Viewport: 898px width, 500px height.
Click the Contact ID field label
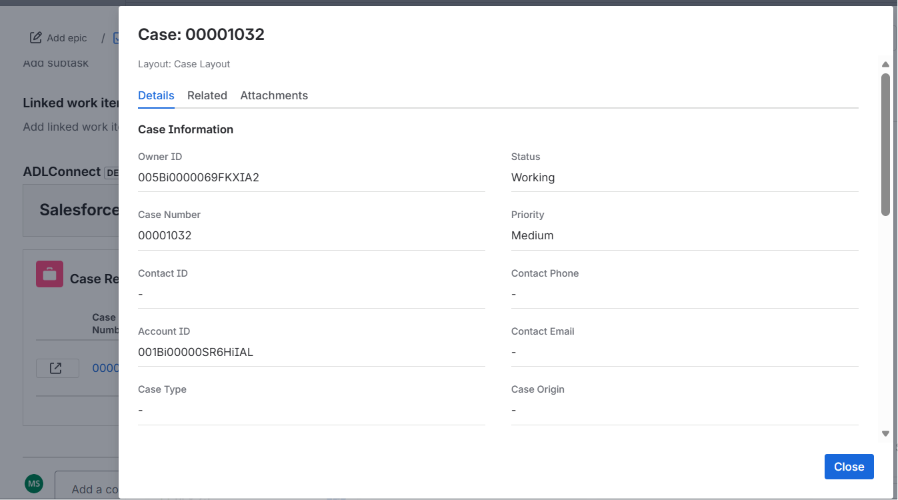(x=163, y=274)
